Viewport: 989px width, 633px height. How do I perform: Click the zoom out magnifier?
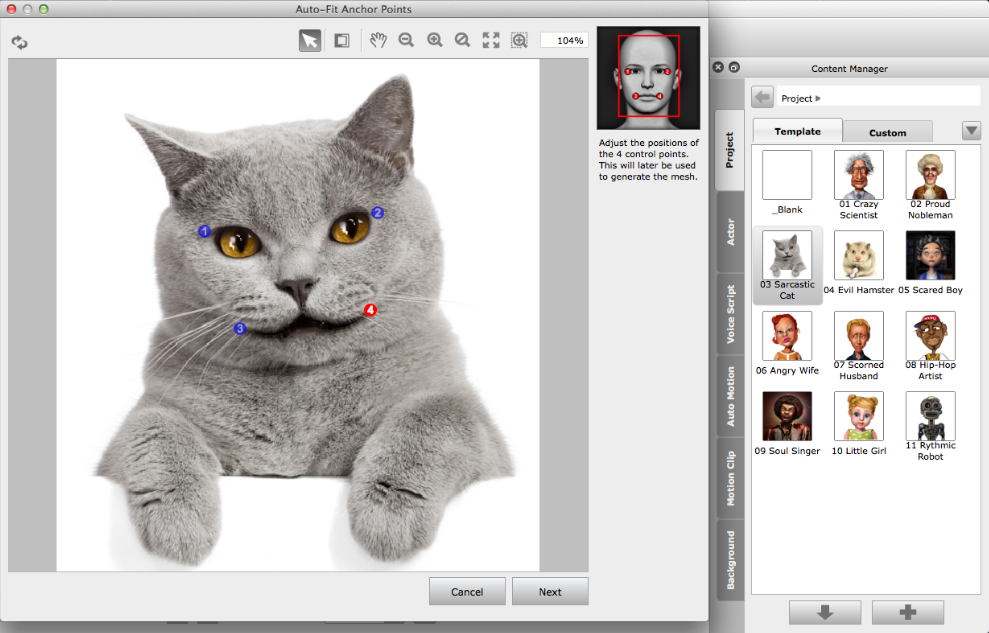[x=406, y=41]
